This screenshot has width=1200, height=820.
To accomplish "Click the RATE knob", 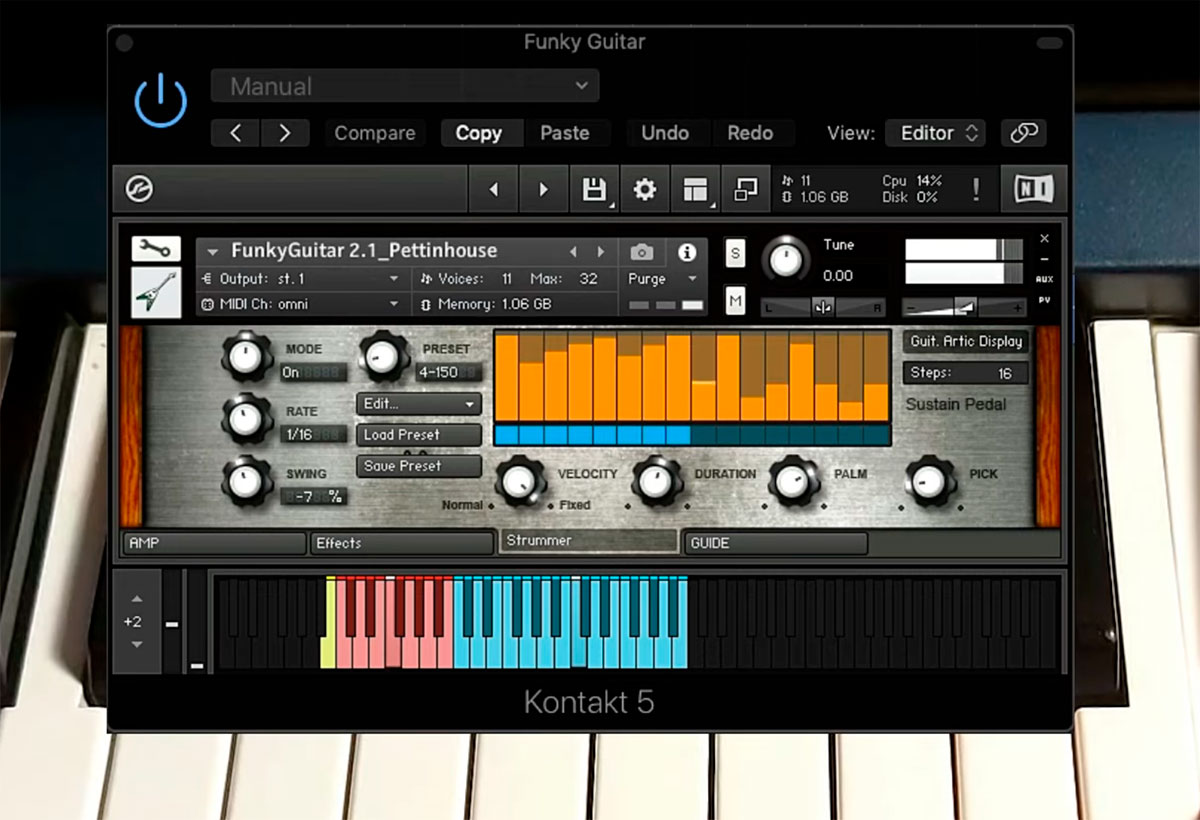I will tap(246, 419).
